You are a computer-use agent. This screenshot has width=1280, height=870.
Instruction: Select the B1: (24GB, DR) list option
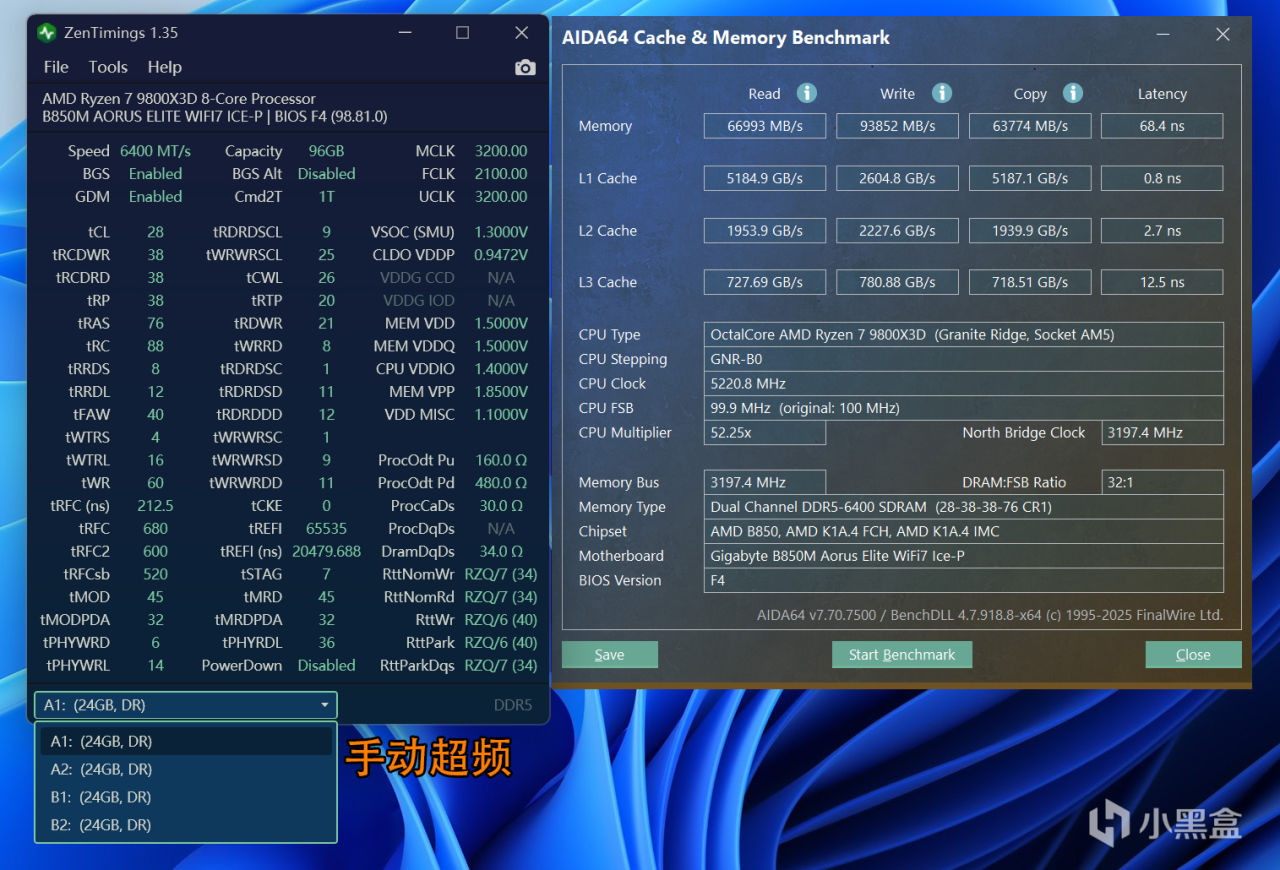pos(186,797)
